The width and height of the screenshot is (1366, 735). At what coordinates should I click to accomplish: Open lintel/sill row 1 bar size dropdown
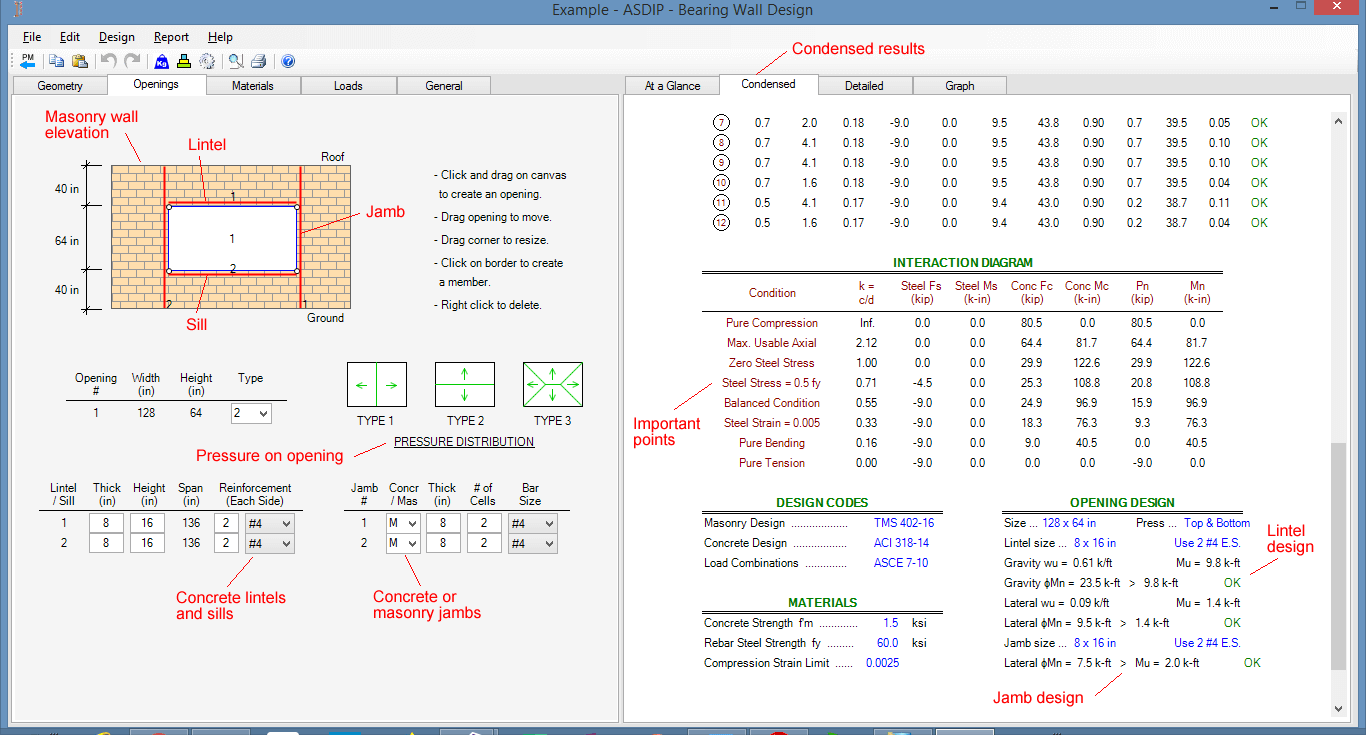coord(270,523)
